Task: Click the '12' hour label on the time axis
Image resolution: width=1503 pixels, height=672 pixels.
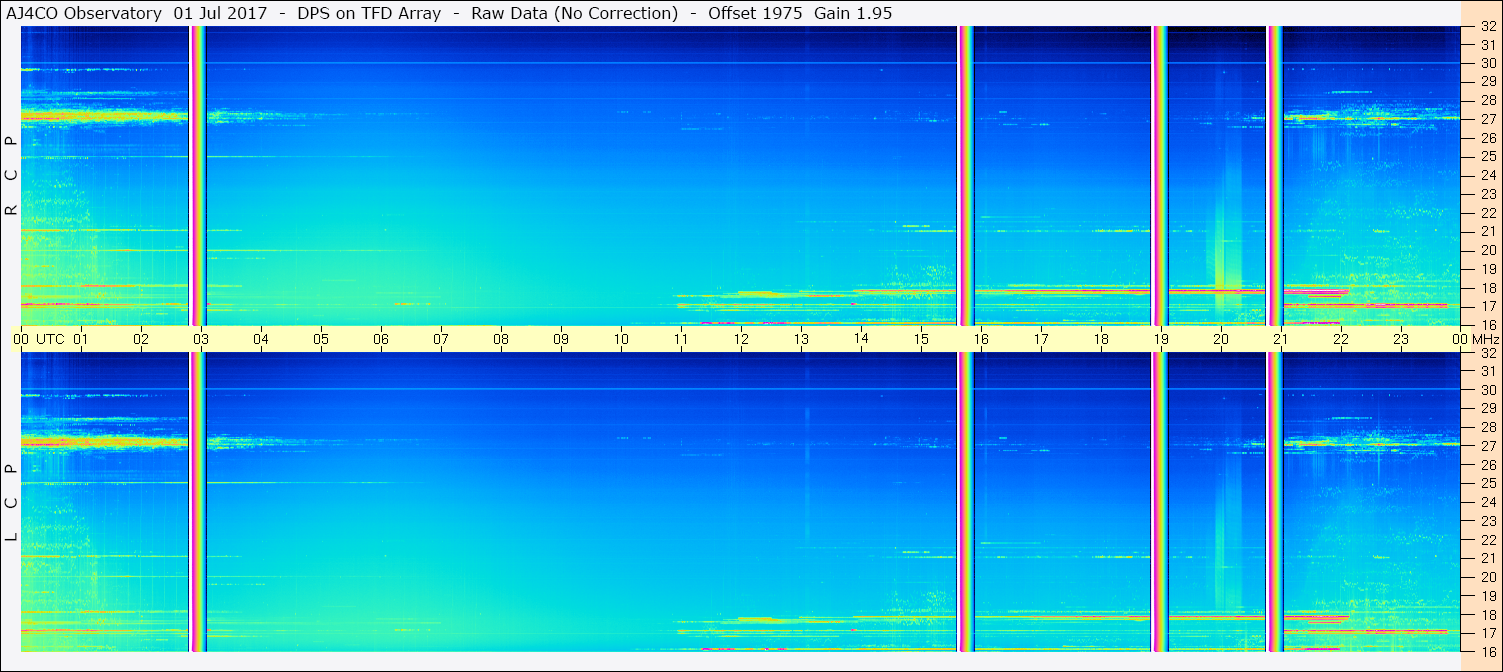Action: pyautogui.click(x=741, y=339)
